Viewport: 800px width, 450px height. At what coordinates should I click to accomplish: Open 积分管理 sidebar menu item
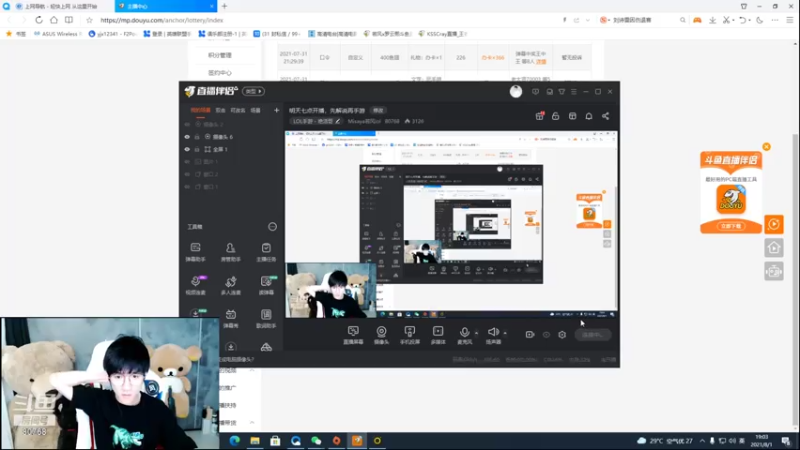pyautogui.click(x=220, y=55)
